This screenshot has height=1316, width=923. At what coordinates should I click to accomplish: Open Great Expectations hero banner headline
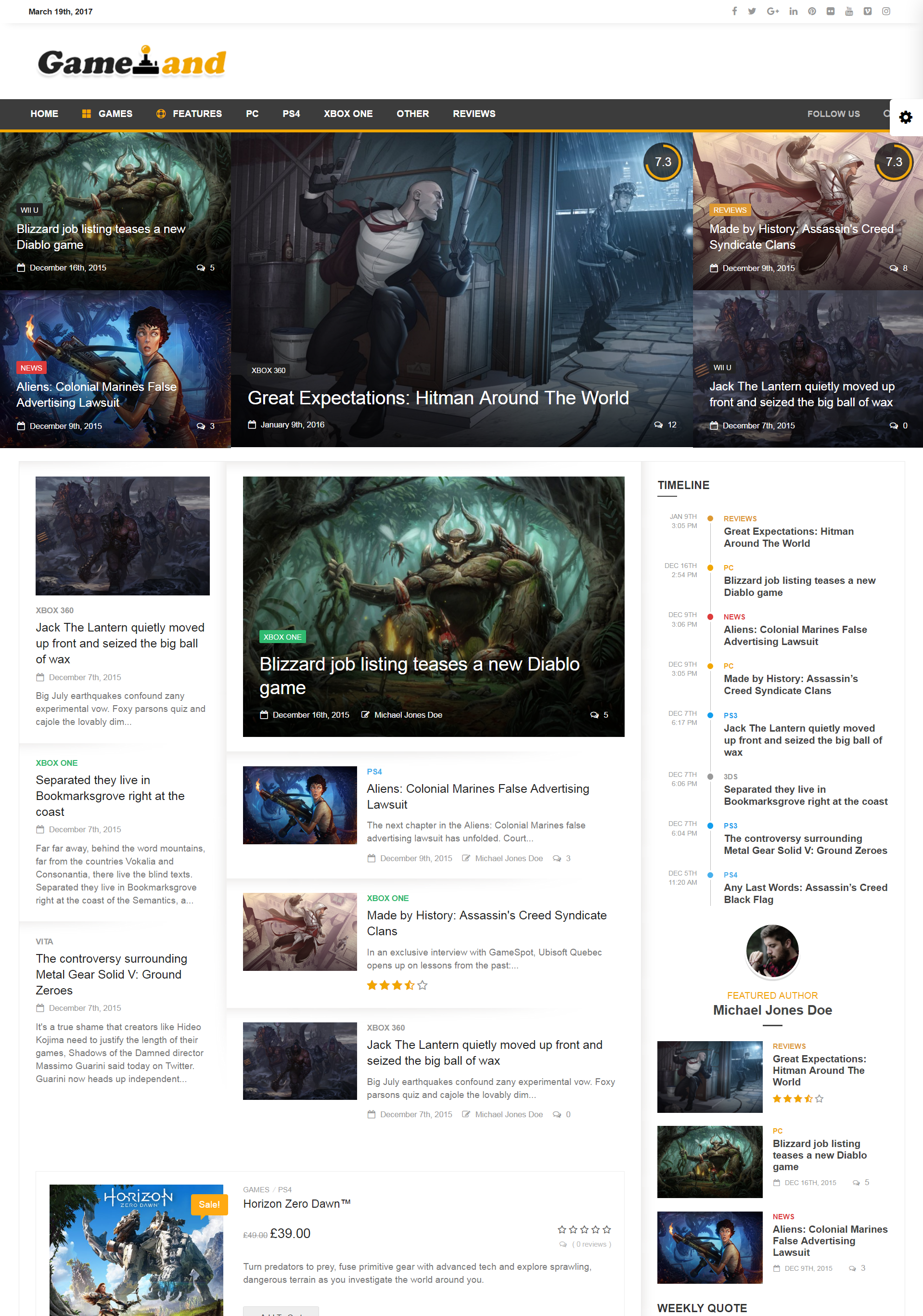[438, 398]
